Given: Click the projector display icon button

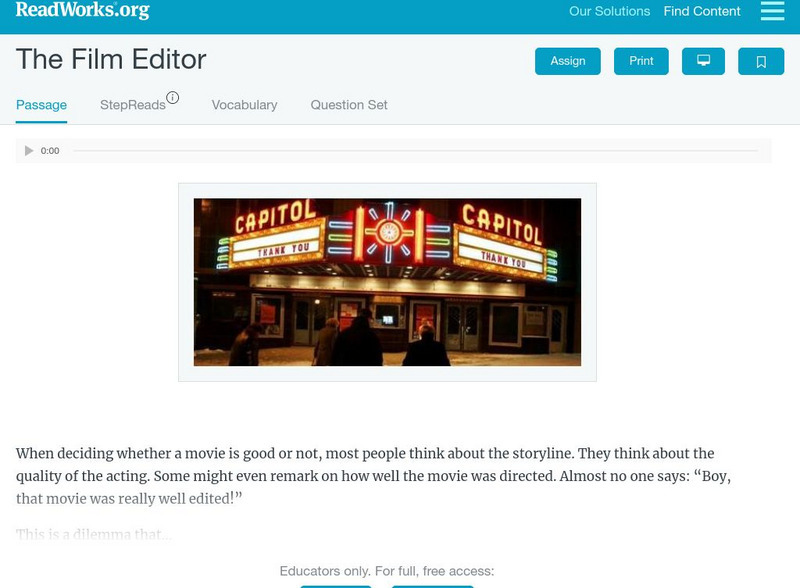Looking at the screenshot, I should pyautogui.click(x=703, y=61).
